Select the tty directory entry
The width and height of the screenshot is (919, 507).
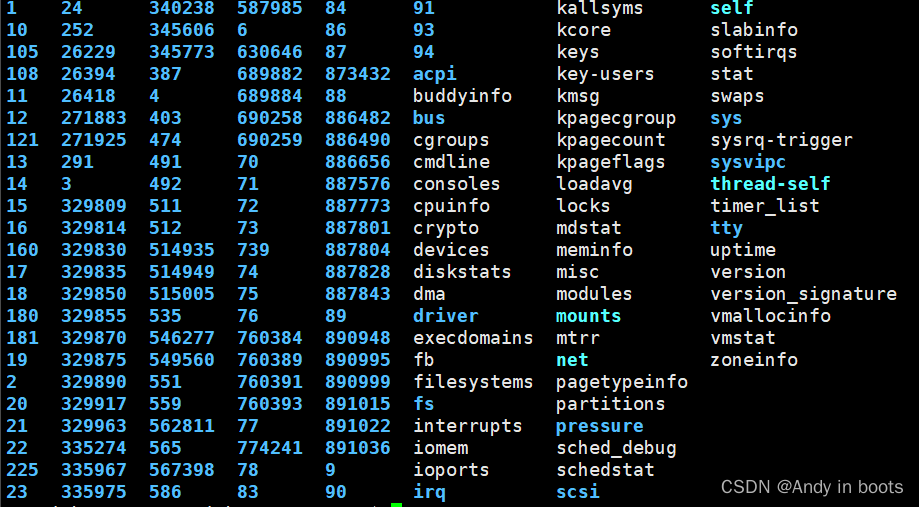(x=726, y=228)
